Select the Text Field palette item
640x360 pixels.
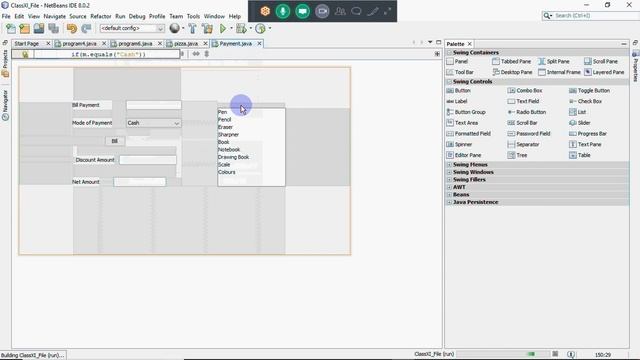tap(523, 101)
